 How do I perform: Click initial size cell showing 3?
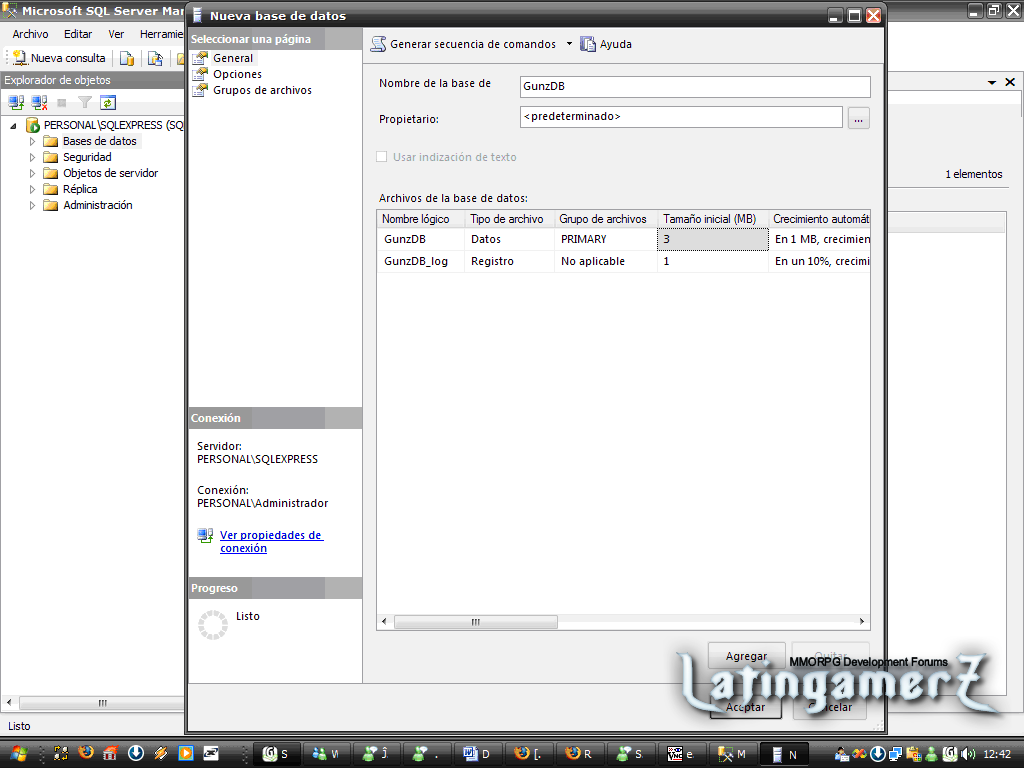coord(712,239)
